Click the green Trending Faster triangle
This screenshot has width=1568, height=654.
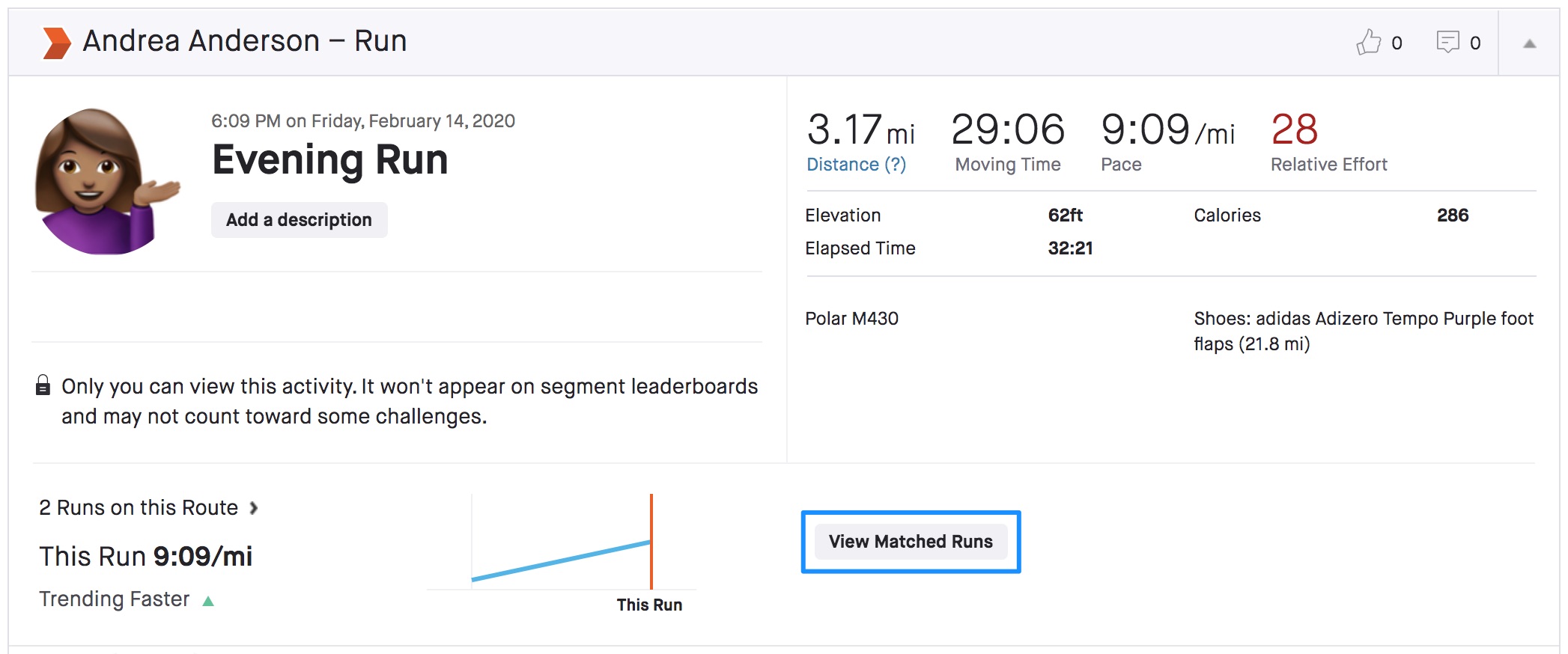[x=208, y=601]
